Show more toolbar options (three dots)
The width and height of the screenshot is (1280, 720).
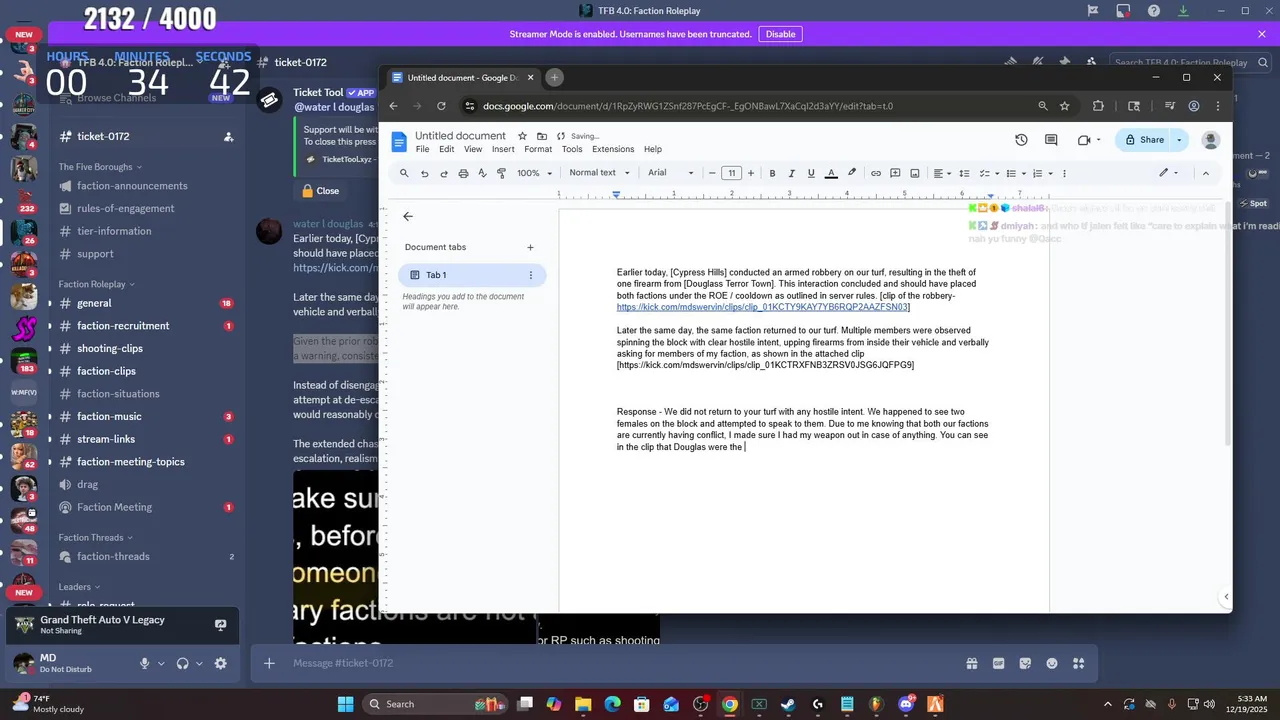click(1064, 173)
